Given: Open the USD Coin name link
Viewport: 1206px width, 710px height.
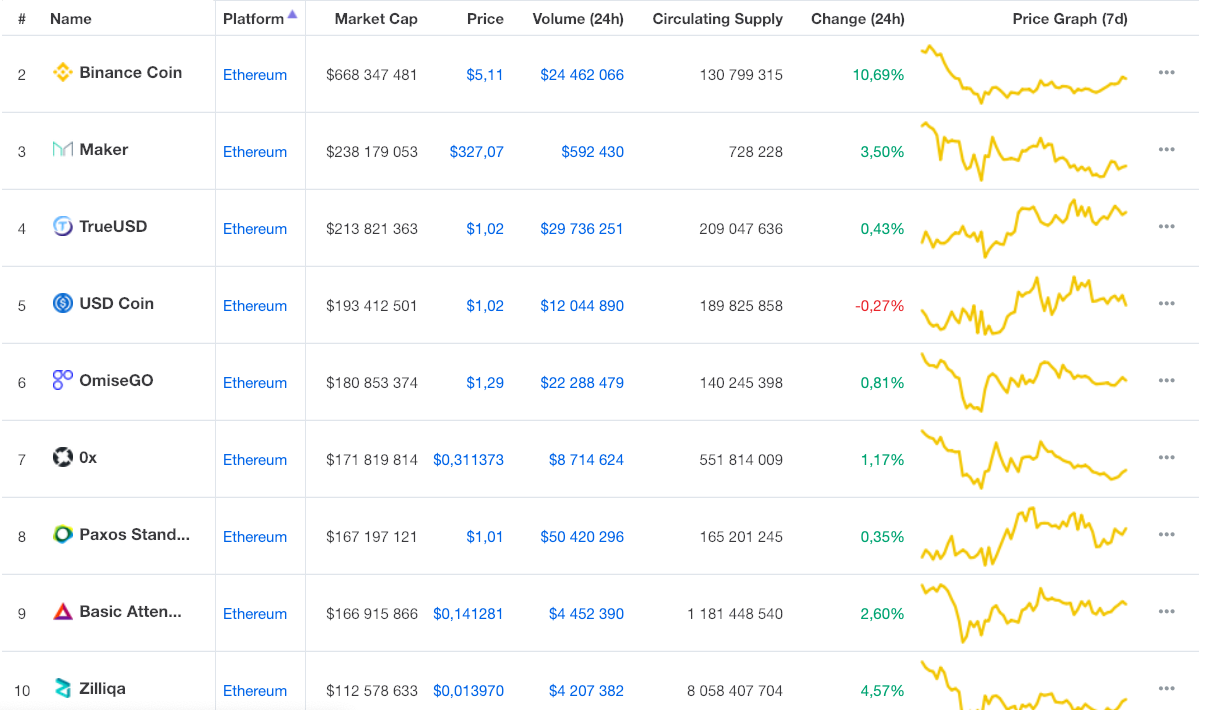Looking at the screenshot, I should (x=116, y=303).
